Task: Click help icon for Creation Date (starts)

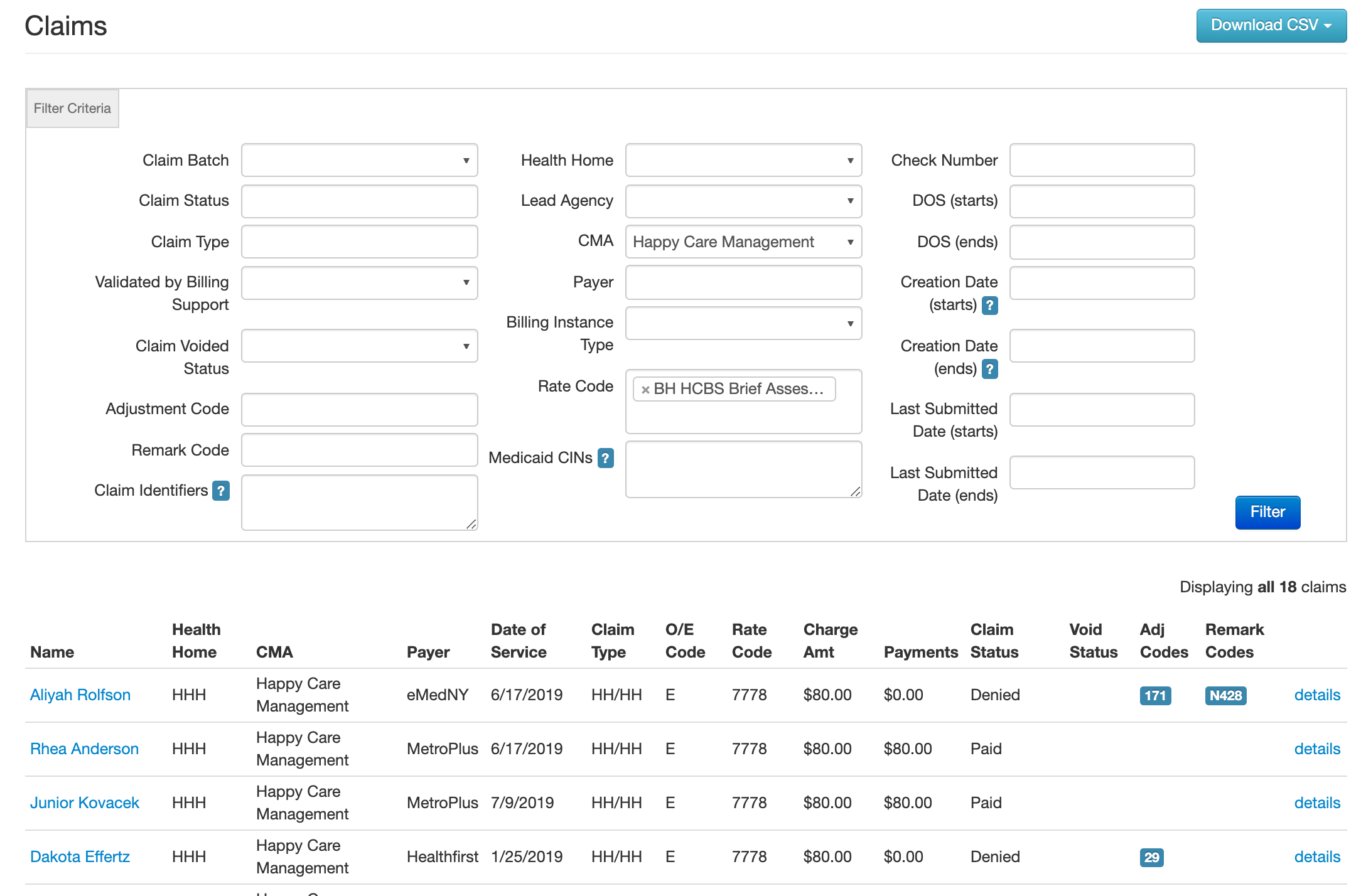Action: pyautogui.click(x=989, y=305)
